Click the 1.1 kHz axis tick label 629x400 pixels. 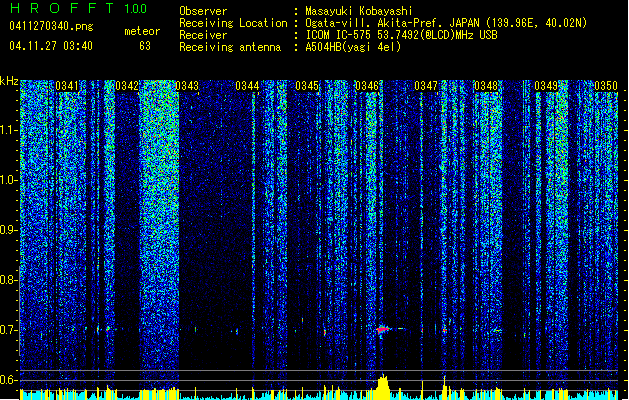pyautogui.click(x=9, y=130)
